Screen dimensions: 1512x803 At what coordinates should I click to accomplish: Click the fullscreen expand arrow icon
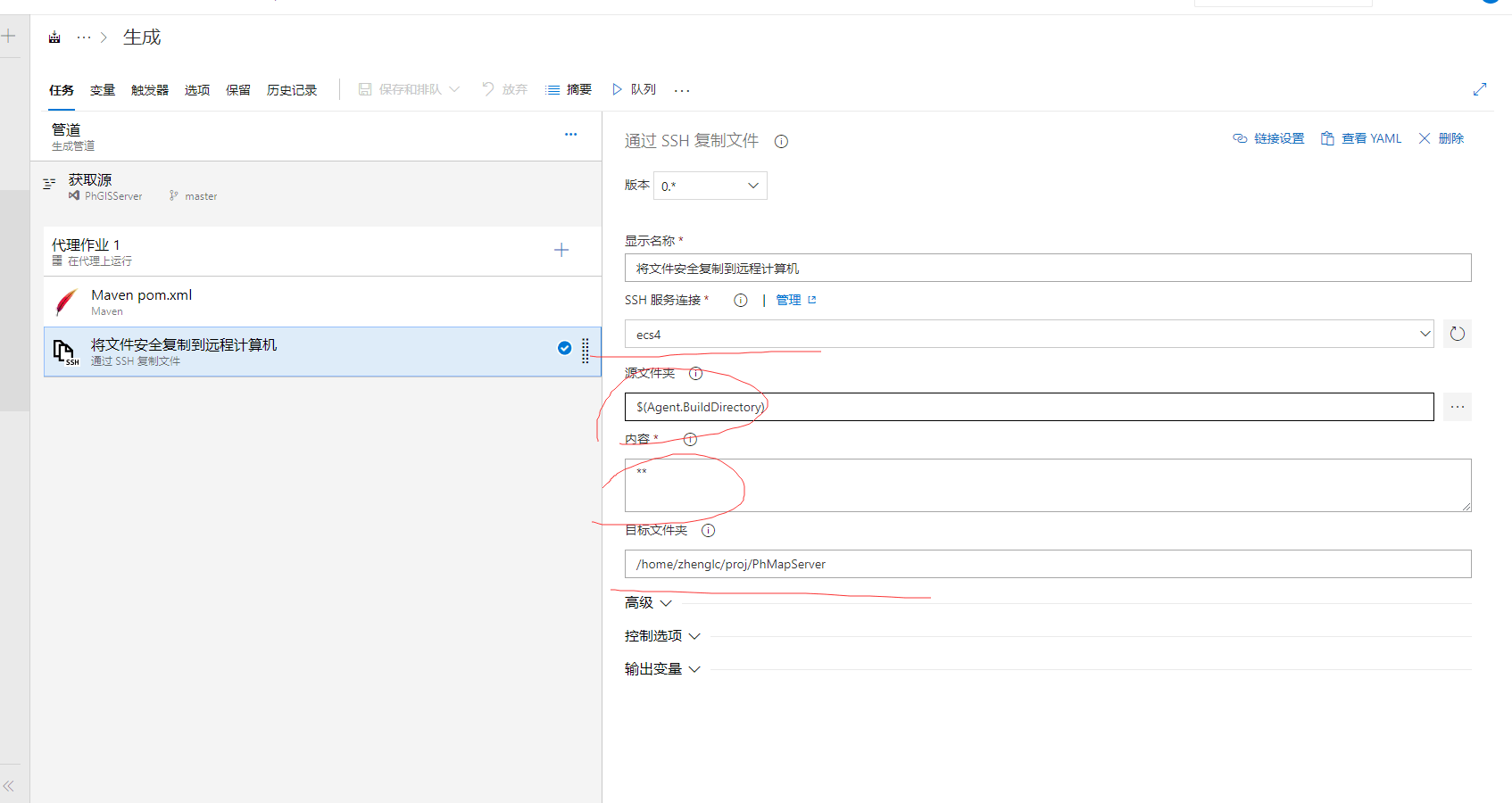click(1479, 89)
